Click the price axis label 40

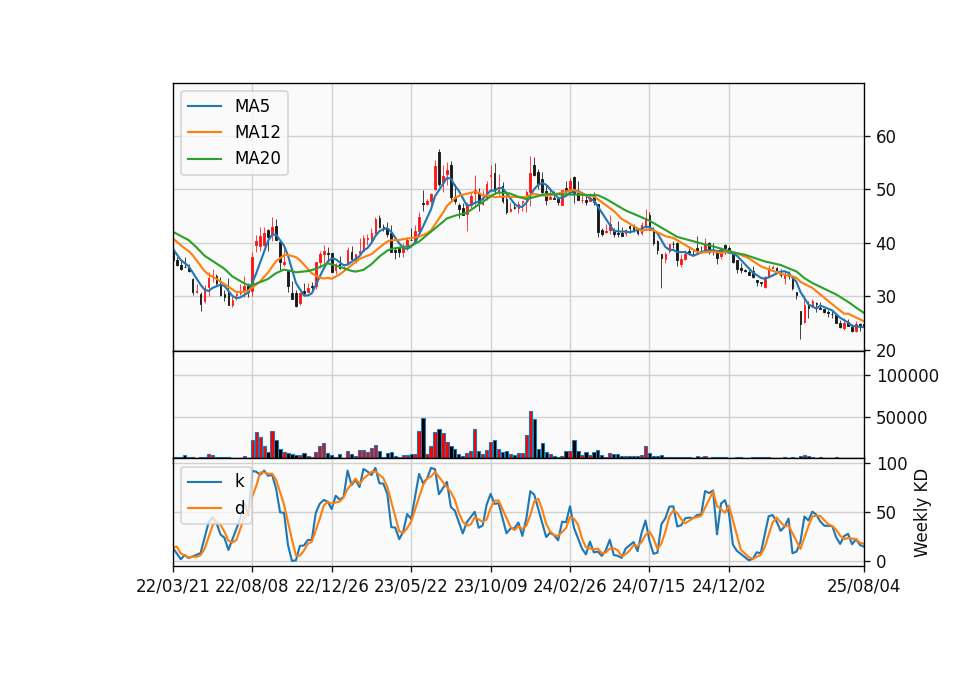pyautogui.click(x=886, y=244)
